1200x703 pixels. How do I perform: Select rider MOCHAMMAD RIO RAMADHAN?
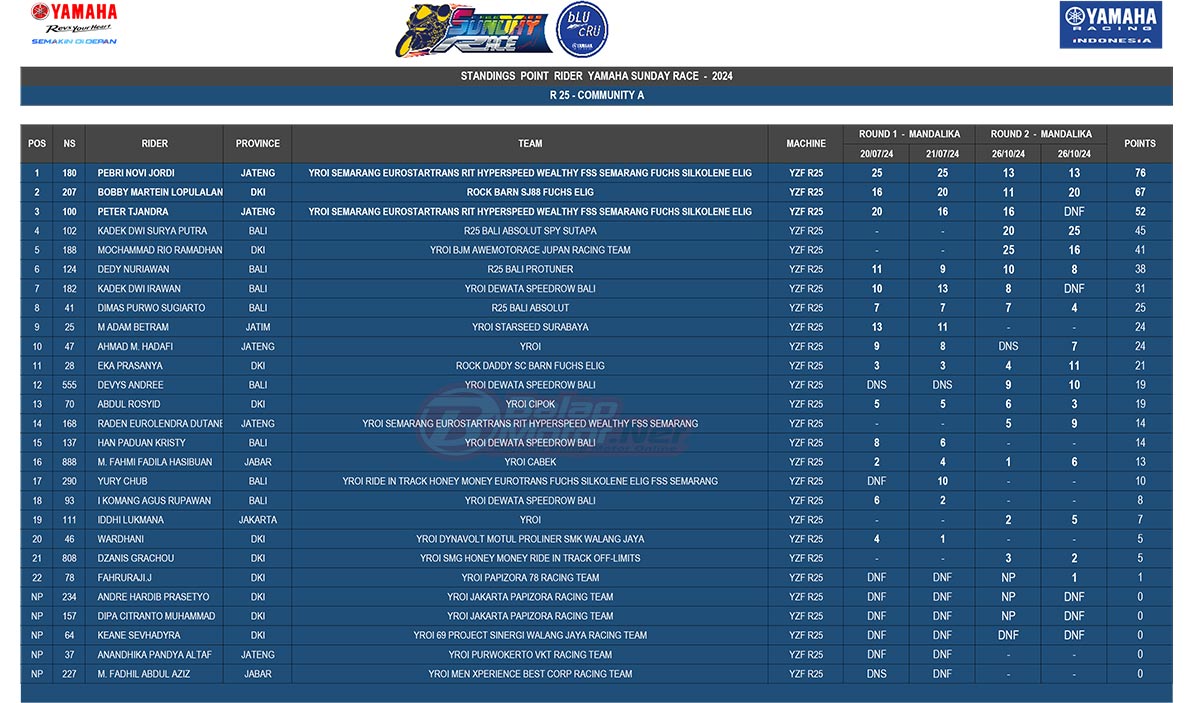point(160,250)
